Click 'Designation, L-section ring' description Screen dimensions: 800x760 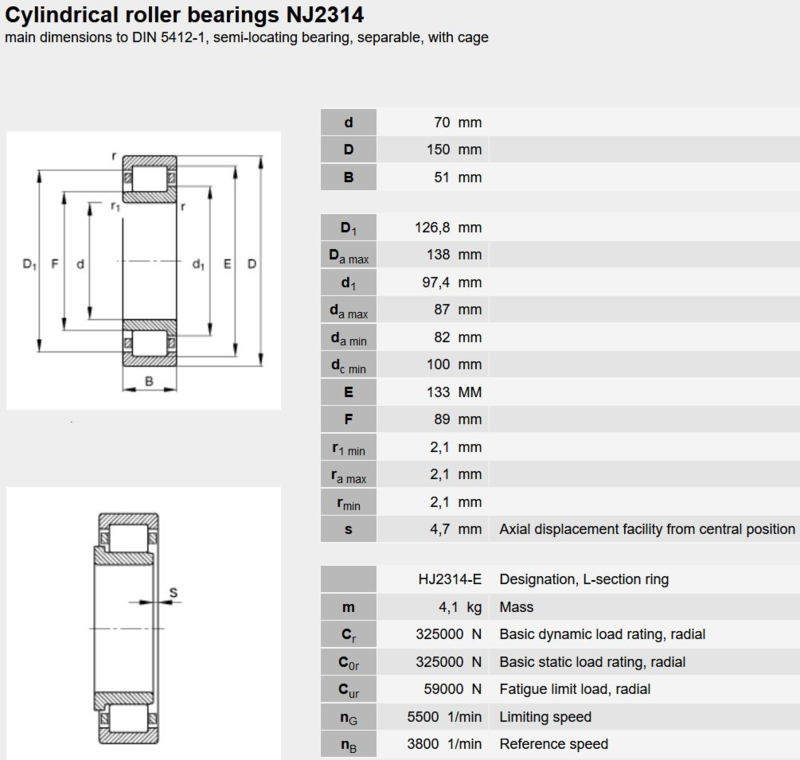click(x=584, y=579)
